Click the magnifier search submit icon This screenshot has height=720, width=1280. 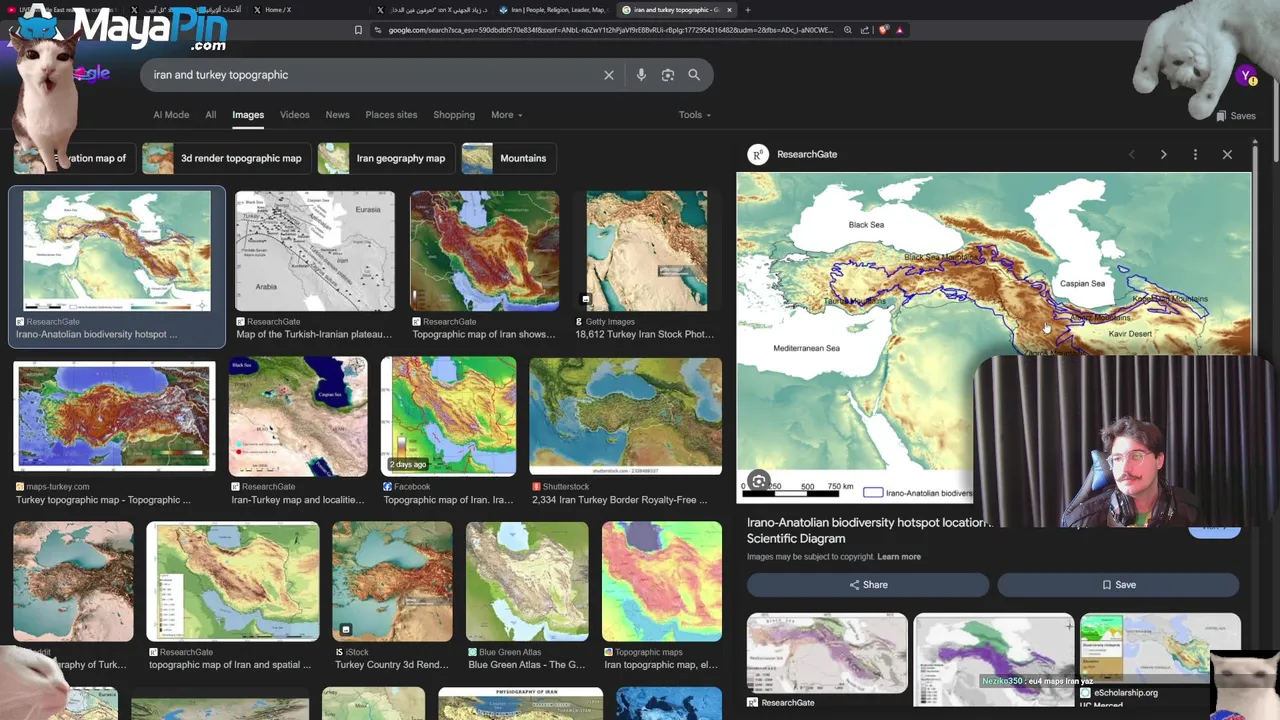[694, 75]
